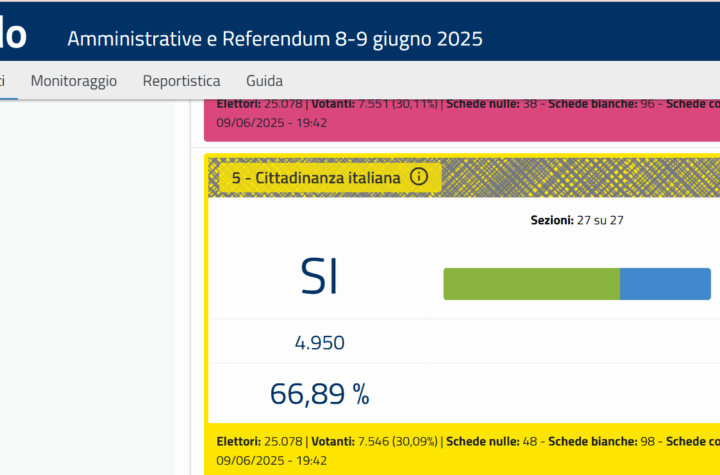Click the blue NO portion of results bar
Image resolution: width=720 pixels, height=475 pixels.
click(665, 284)
